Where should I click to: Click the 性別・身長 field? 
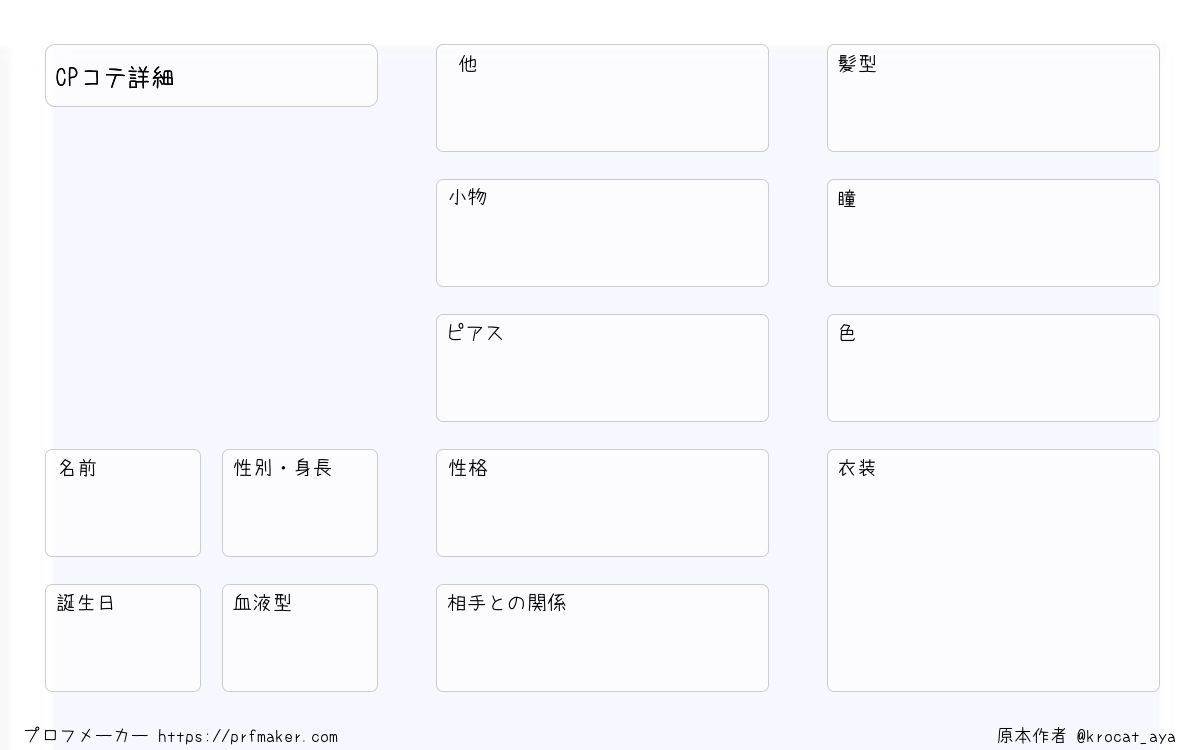click(x=300, y=503)
